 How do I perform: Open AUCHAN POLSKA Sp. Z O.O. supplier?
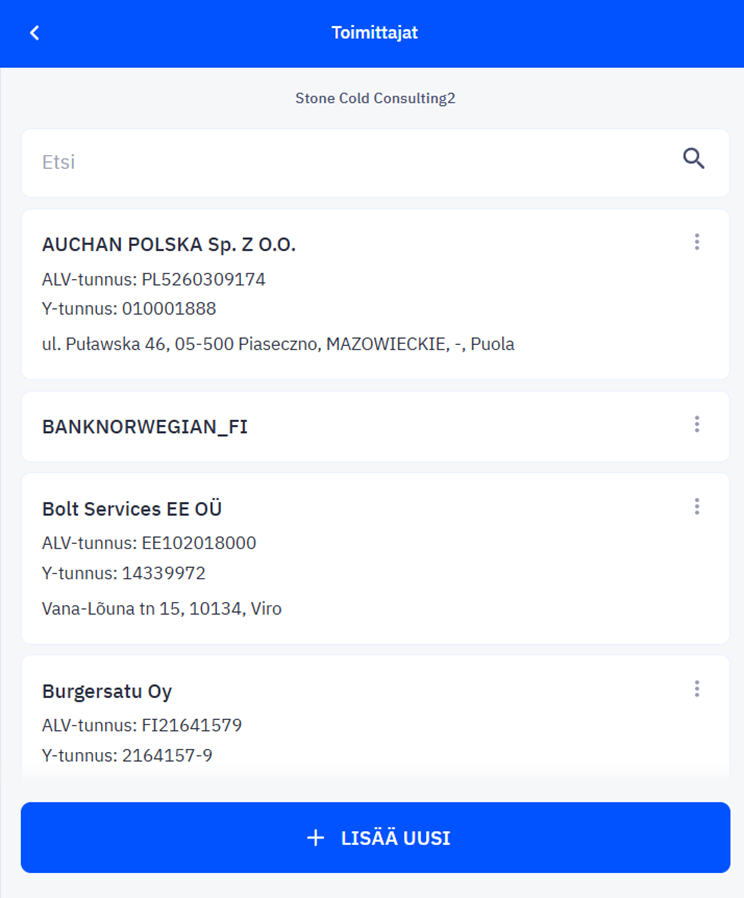point(169,245)
